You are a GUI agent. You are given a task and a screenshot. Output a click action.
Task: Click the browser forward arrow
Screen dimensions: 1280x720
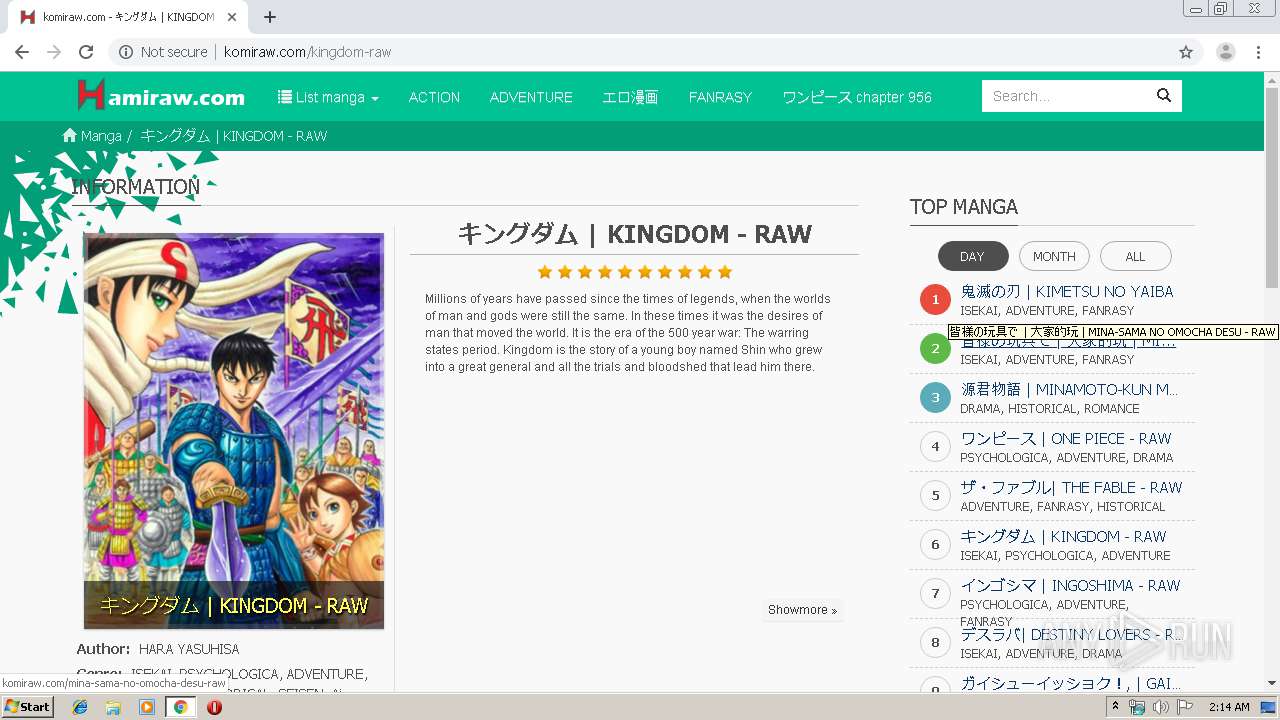[54, 52]
